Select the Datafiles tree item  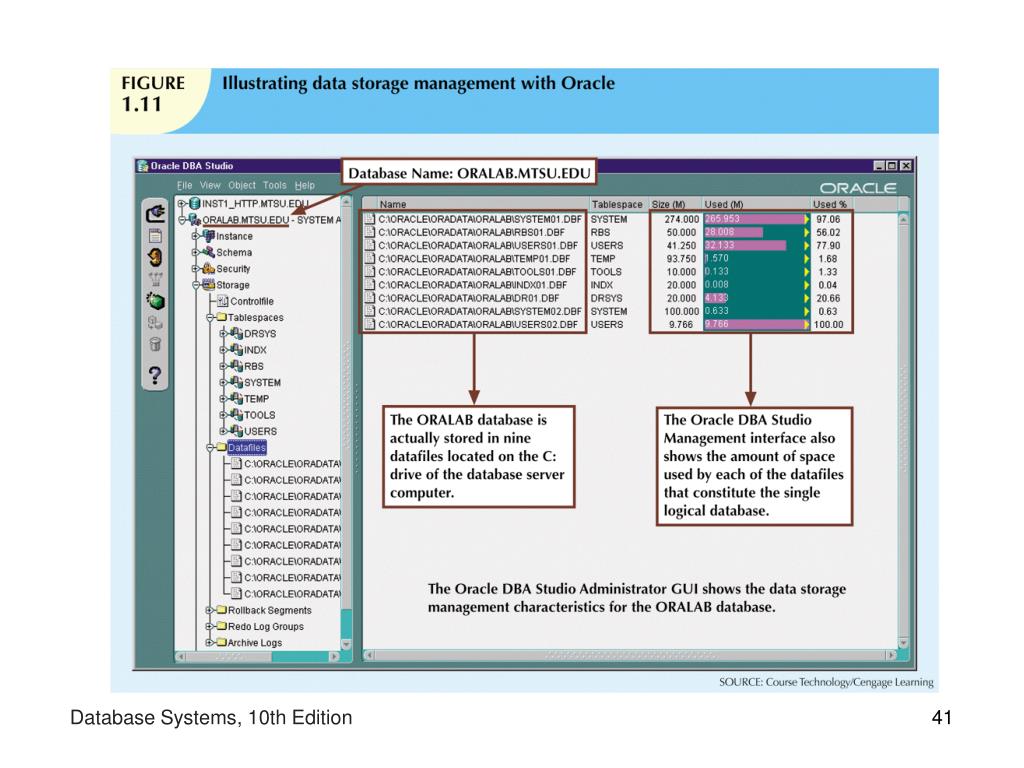[x=247, y=447]
